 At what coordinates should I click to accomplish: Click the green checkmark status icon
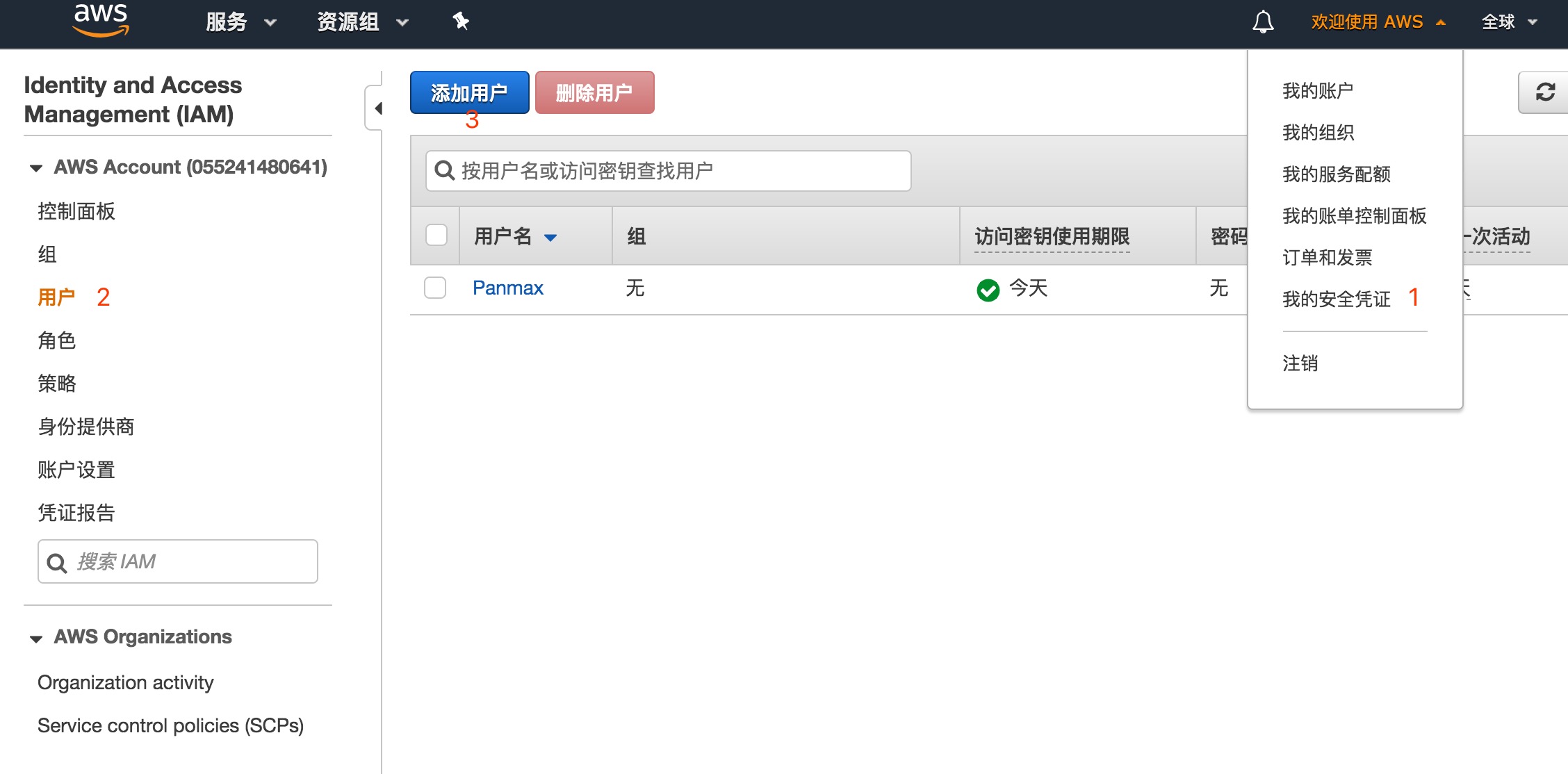988,290
